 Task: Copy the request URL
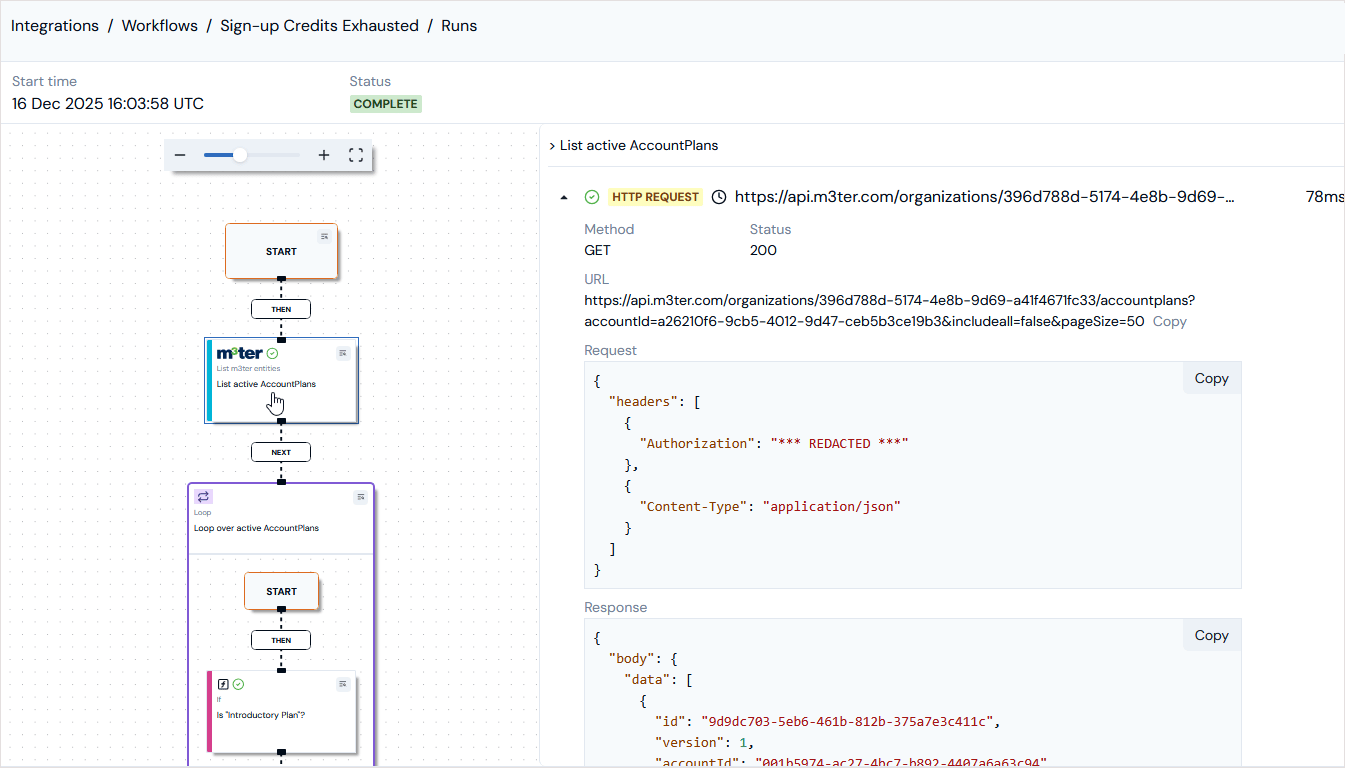[x=1170, y=322]
